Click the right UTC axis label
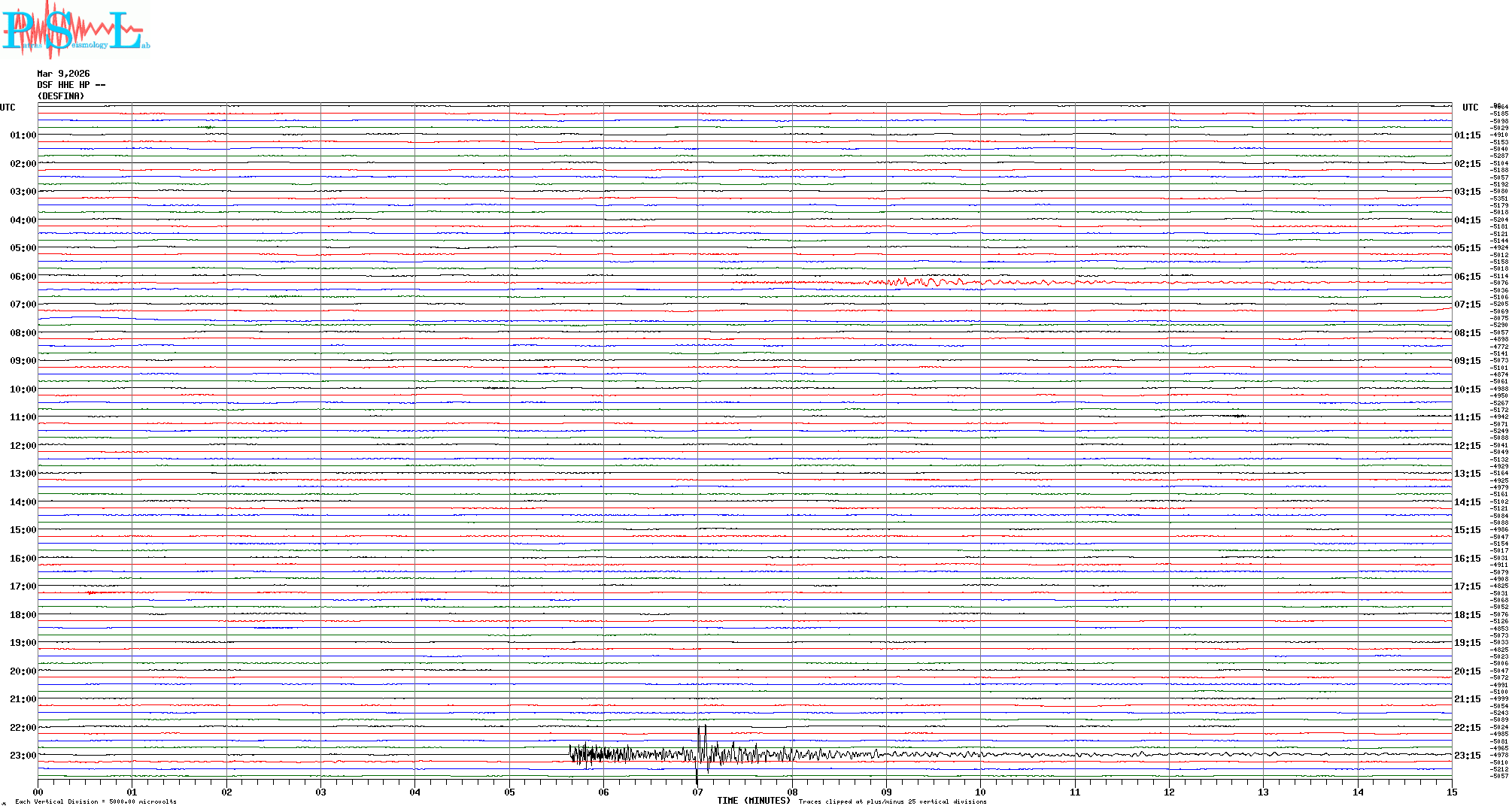The image size is (1512, 812). (x=1470, y=108)
